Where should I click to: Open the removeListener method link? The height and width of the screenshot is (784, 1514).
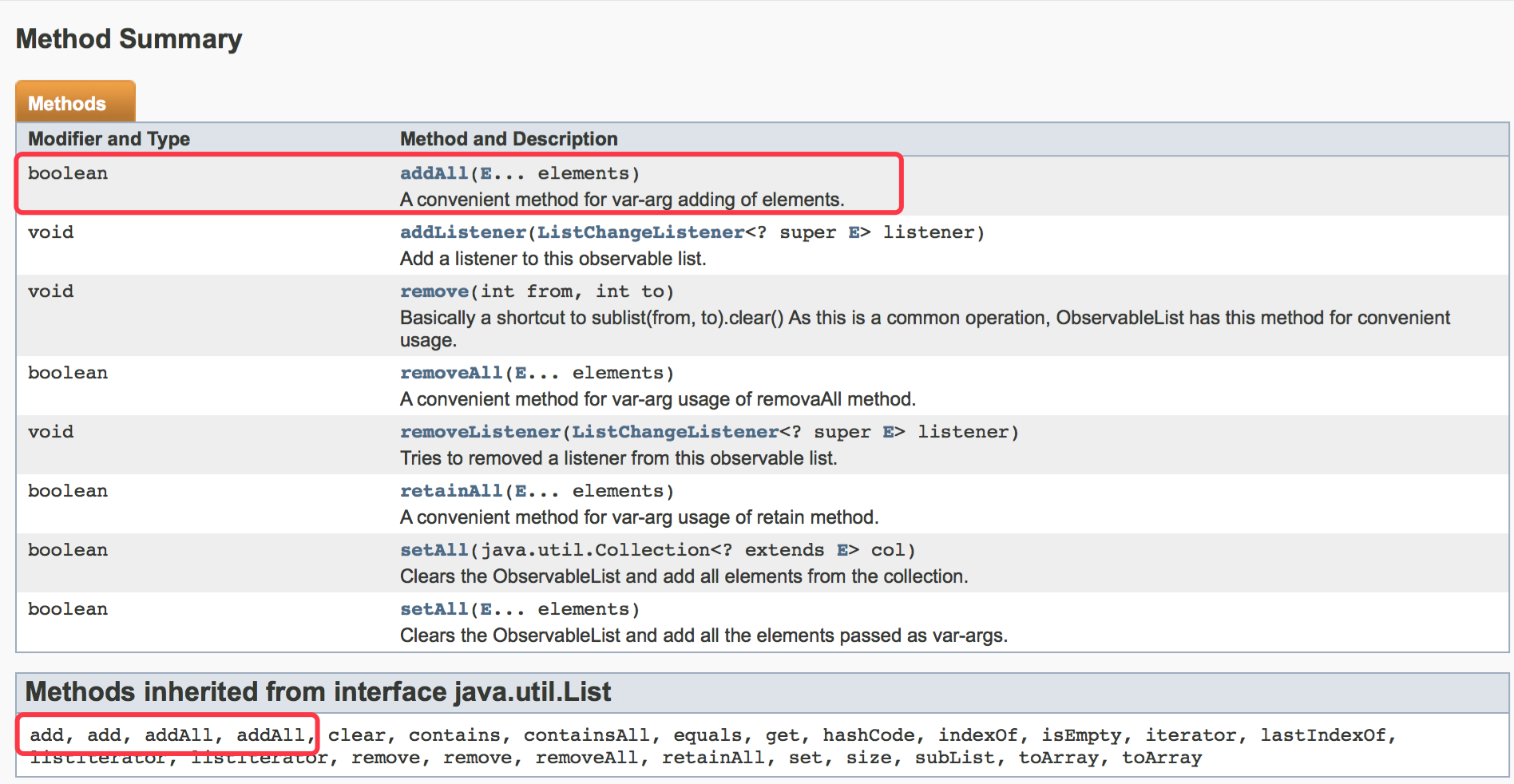tap(480, 432)
